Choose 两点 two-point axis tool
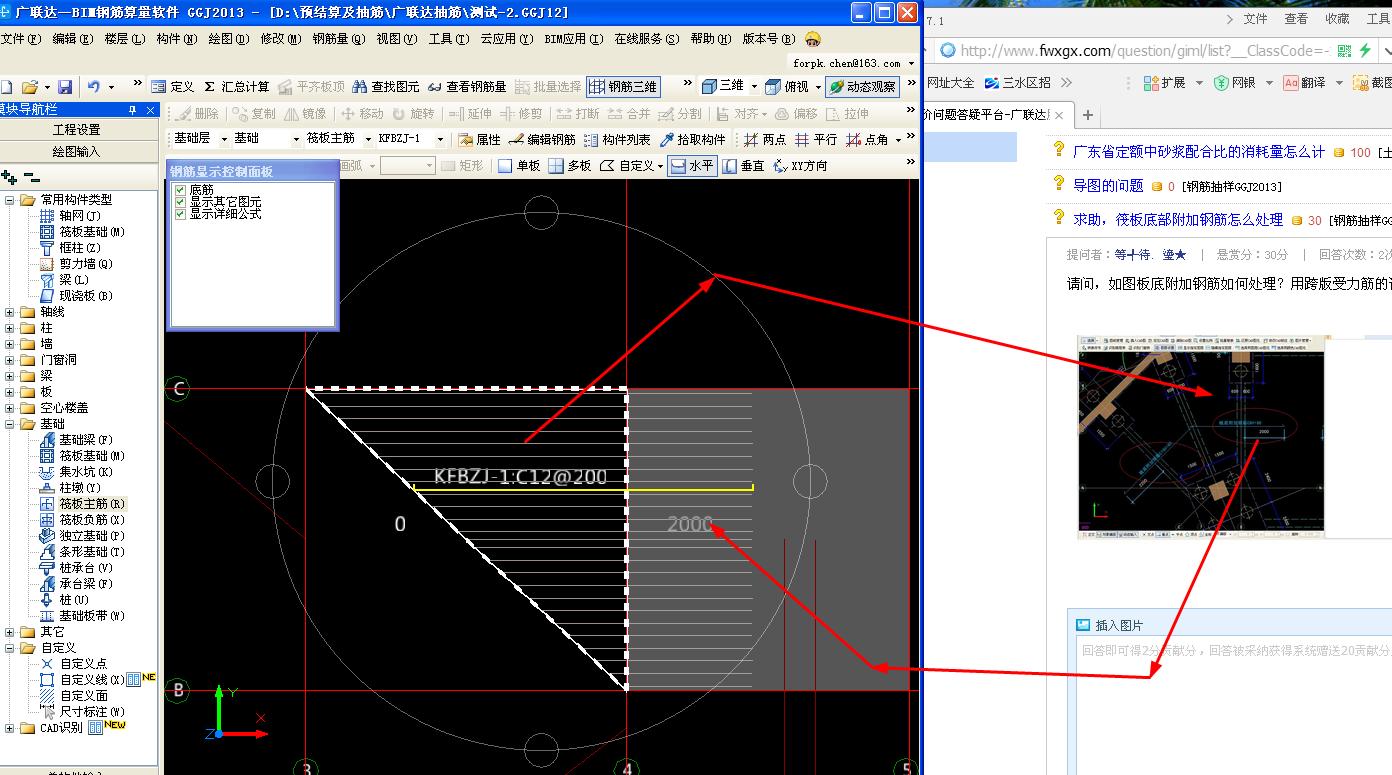 pyautogui.click(x=765, y=140)
